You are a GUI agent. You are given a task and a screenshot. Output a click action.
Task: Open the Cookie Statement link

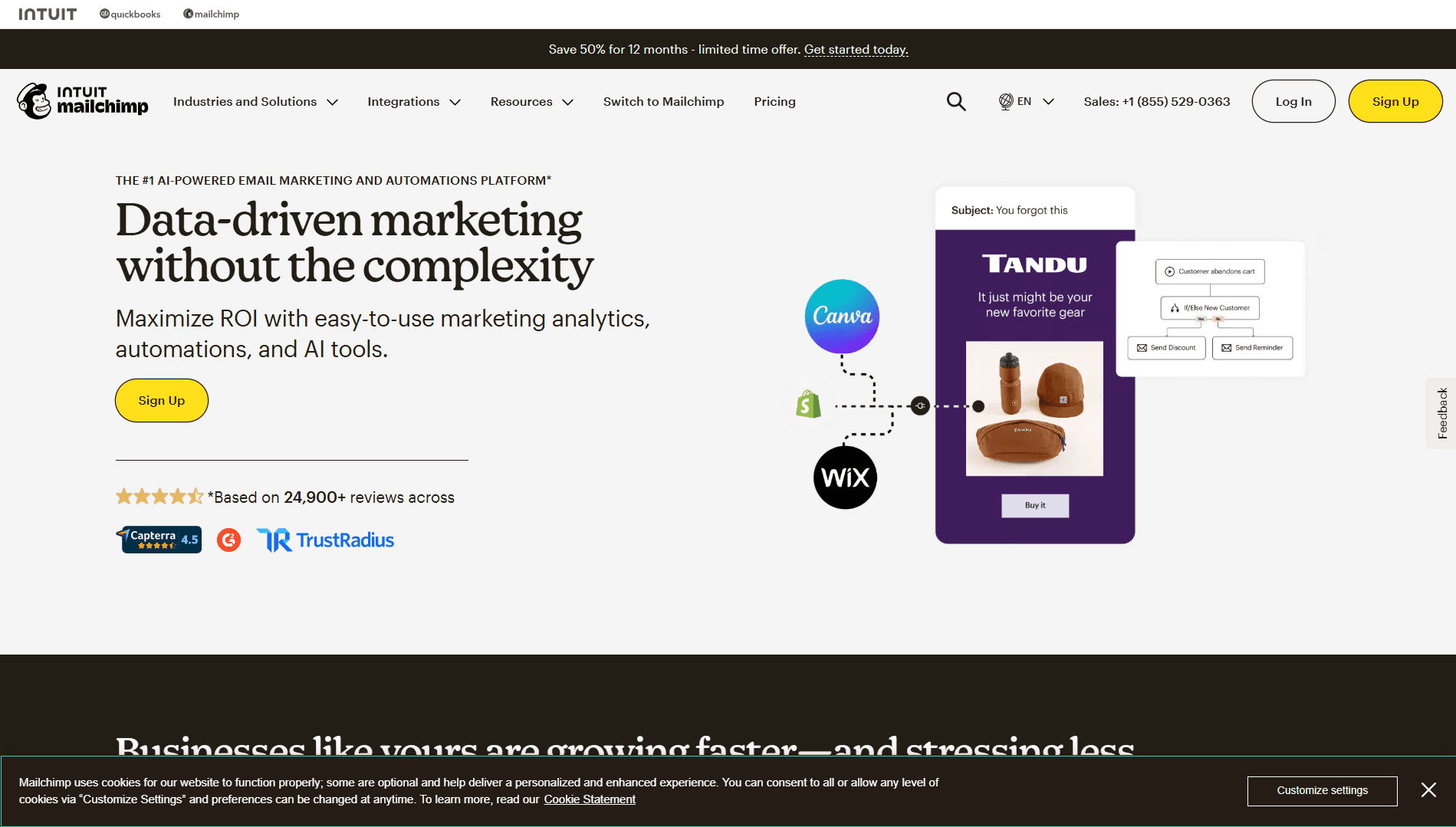tap(590, 799)
